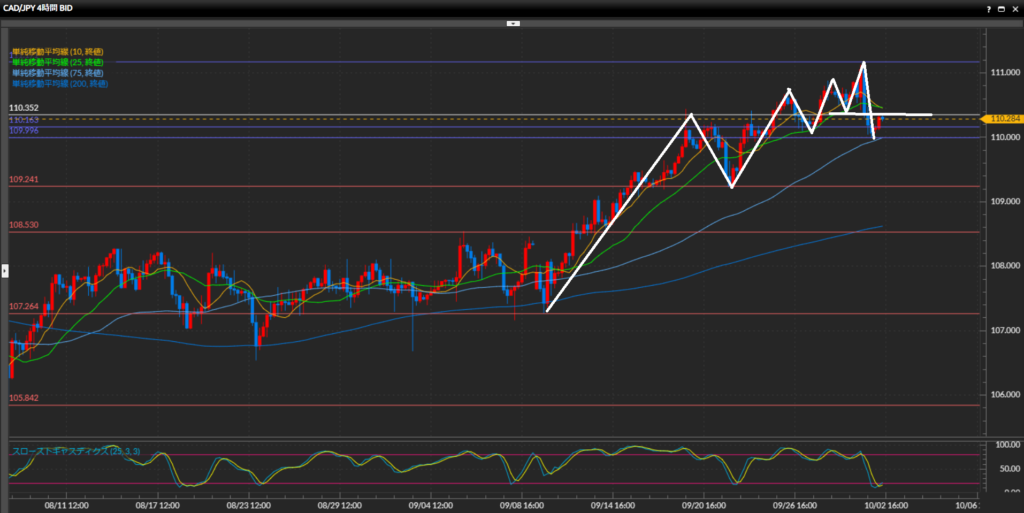Select the 109.241 red horizontal line label
Viewport: 1024px width, 513px height.
[x=24, y=180]
